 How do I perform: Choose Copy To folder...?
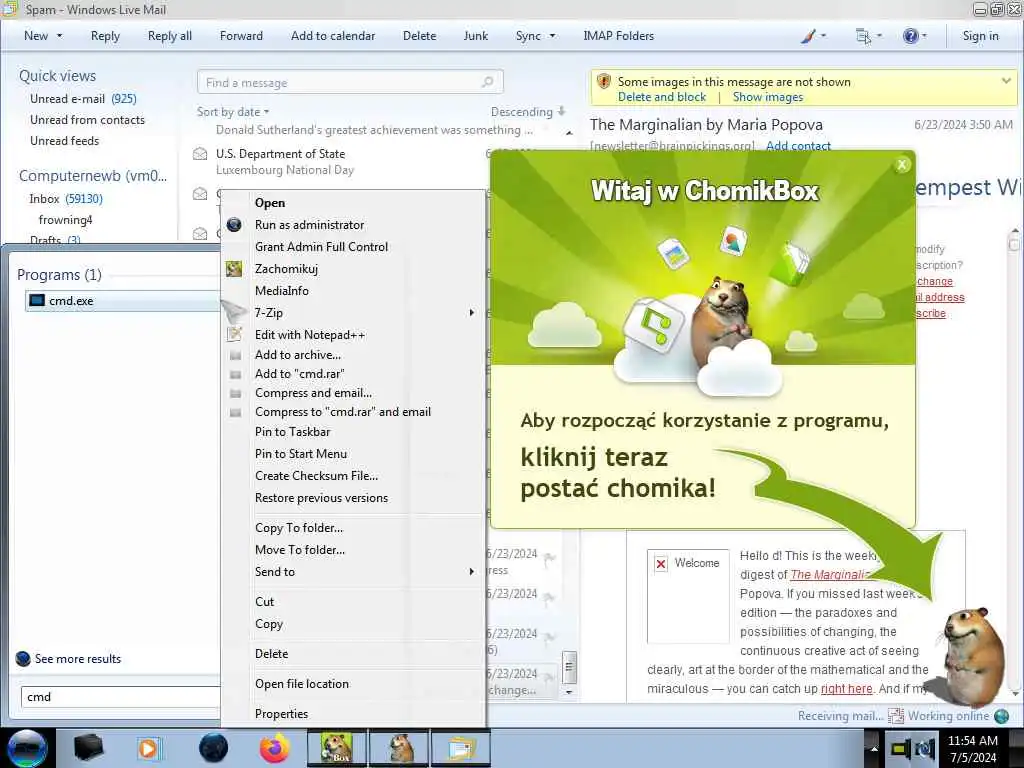point(299,528)
